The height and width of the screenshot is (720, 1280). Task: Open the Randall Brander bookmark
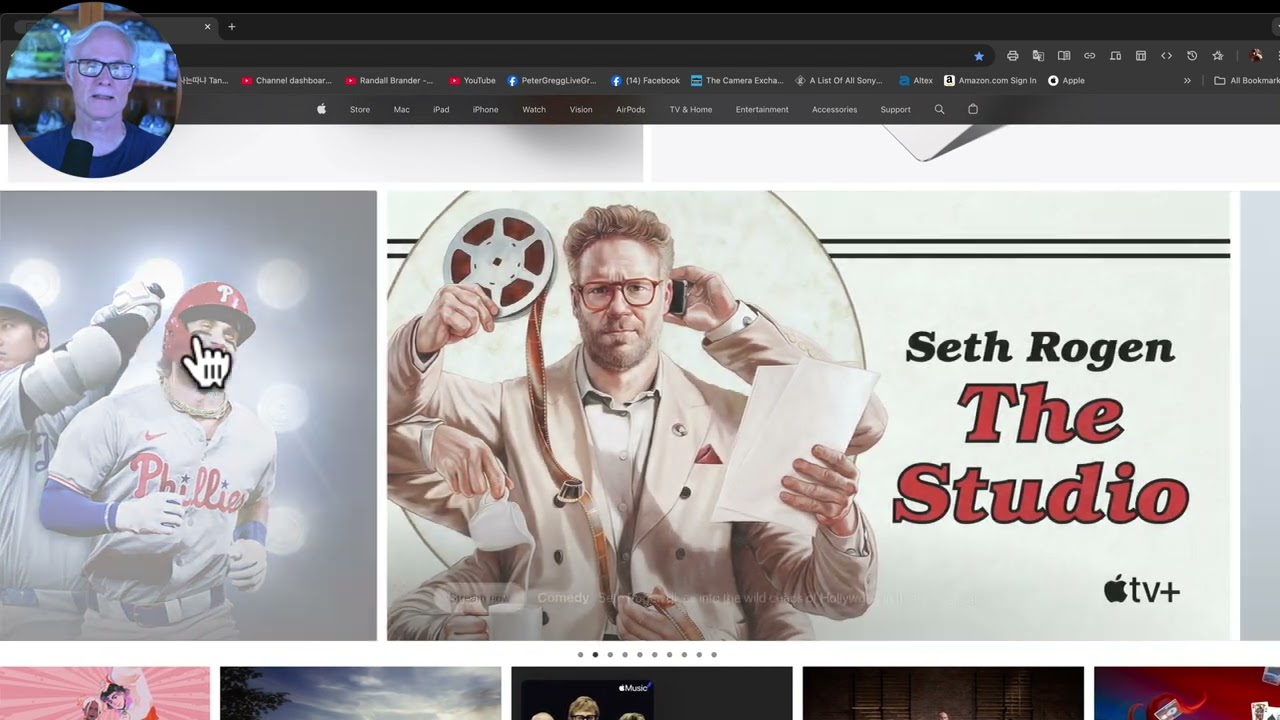[x=389, y=81]
